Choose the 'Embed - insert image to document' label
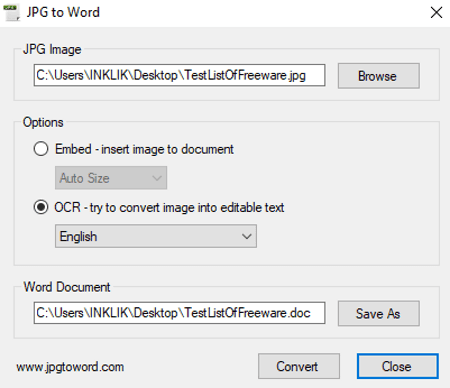The height and width of the screenshot is (388, 450). click(x=144, y=149)
